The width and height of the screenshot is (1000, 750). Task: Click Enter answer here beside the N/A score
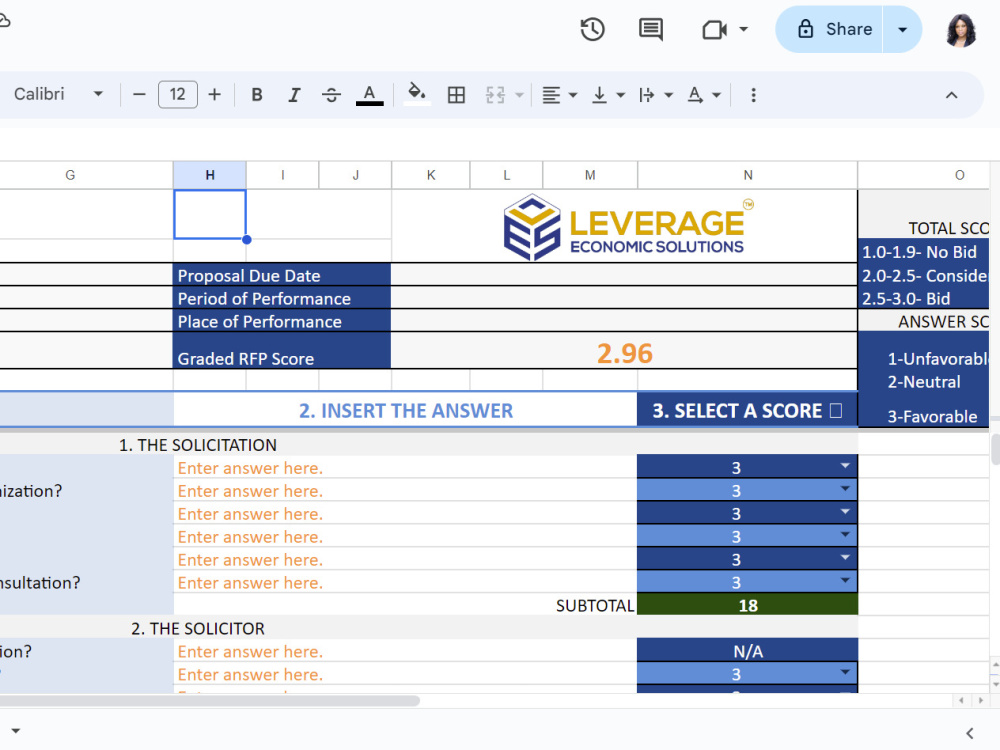point(405,651)
